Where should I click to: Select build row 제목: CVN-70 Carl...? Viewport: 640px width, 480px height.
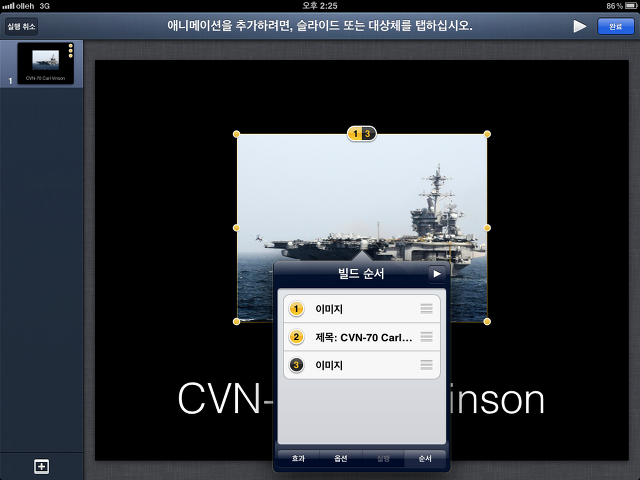coord(362,337)
